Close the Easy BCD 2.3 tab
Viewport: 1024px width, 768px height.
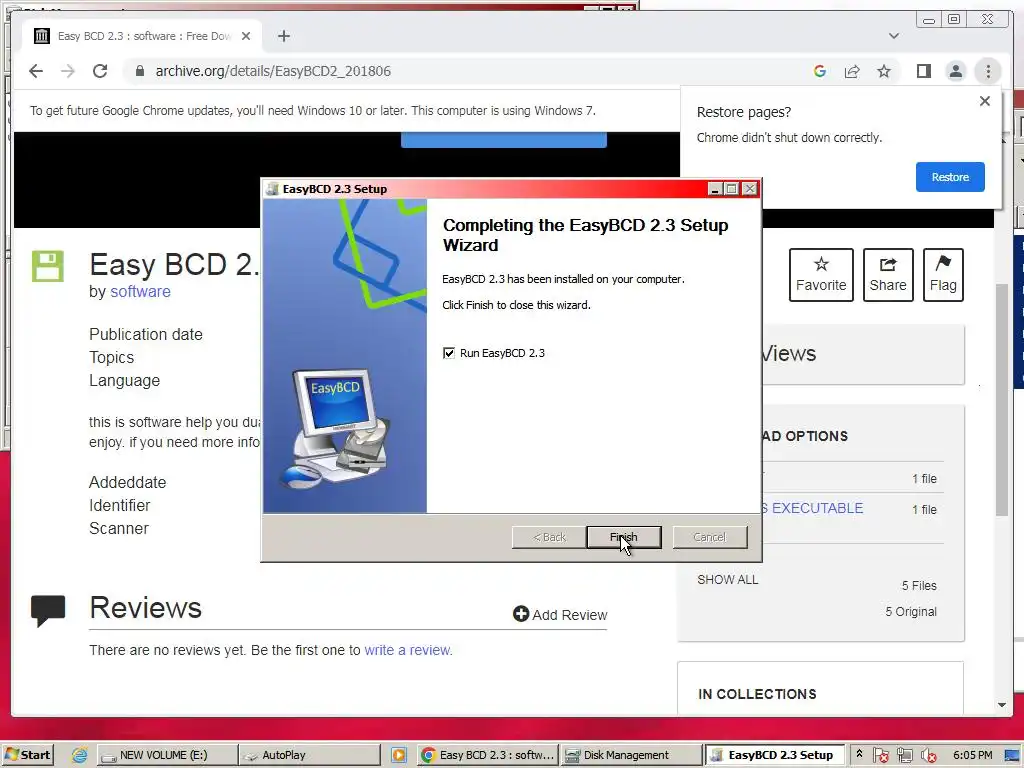(246, 36)
